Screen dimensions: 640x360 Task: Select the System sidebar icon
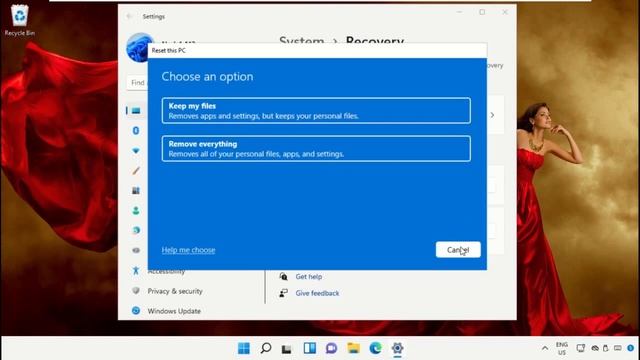pyautogui.click(x=136, y=111)
